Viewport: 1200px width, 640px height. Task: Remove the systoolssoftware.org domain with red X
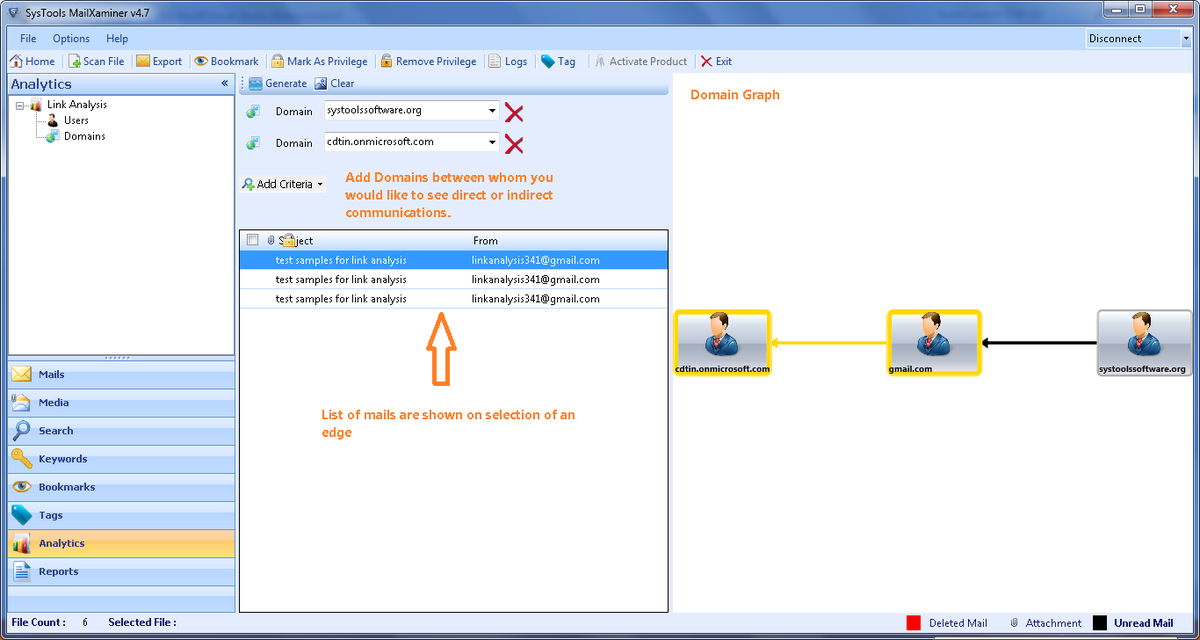[x=513, y=112]
